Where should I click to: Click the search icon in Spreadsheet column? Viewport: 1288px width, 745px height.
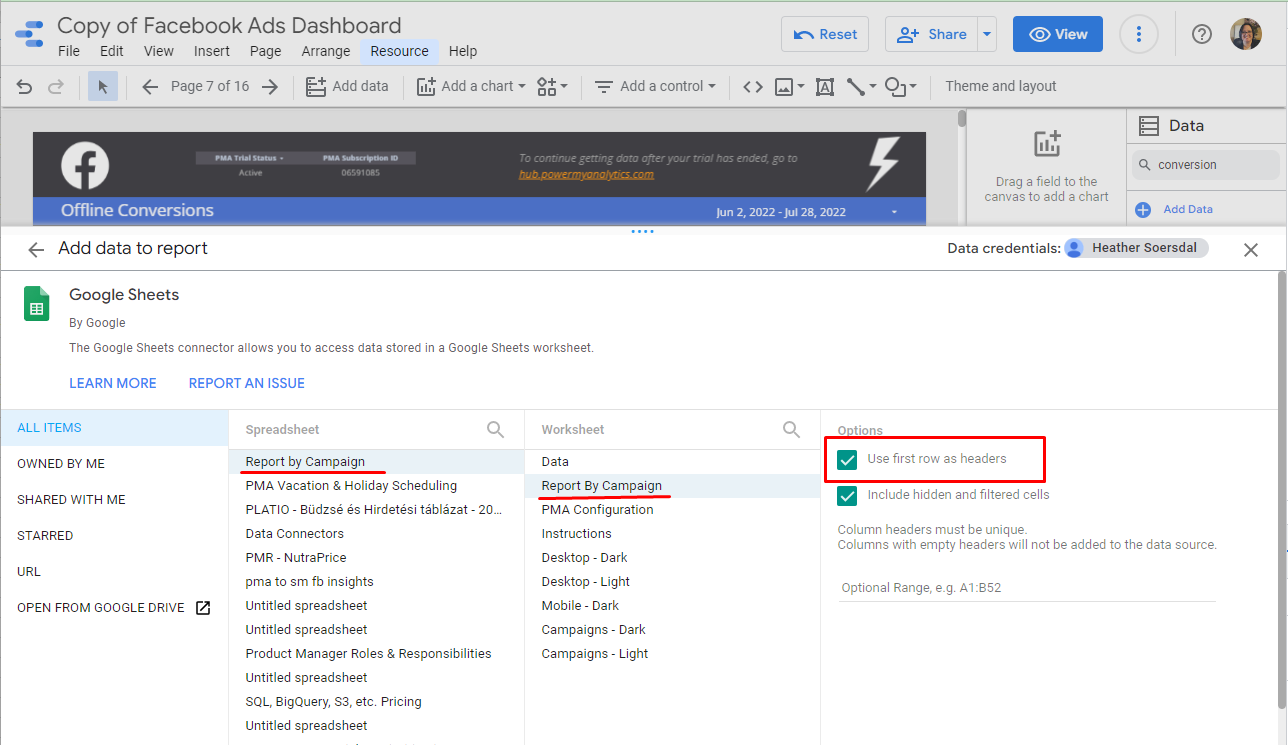click(496, 430)
